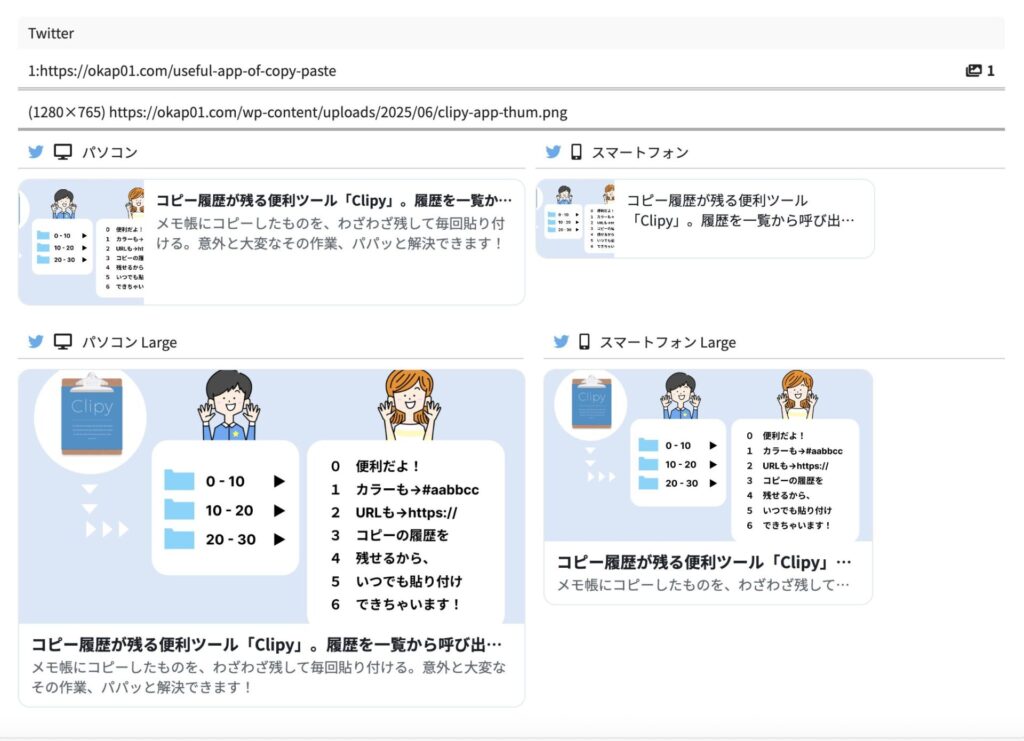The width and height of the screenshot is (1024, 741).
Task: Click the image count icon beside number 1
Action: [973, 71]
